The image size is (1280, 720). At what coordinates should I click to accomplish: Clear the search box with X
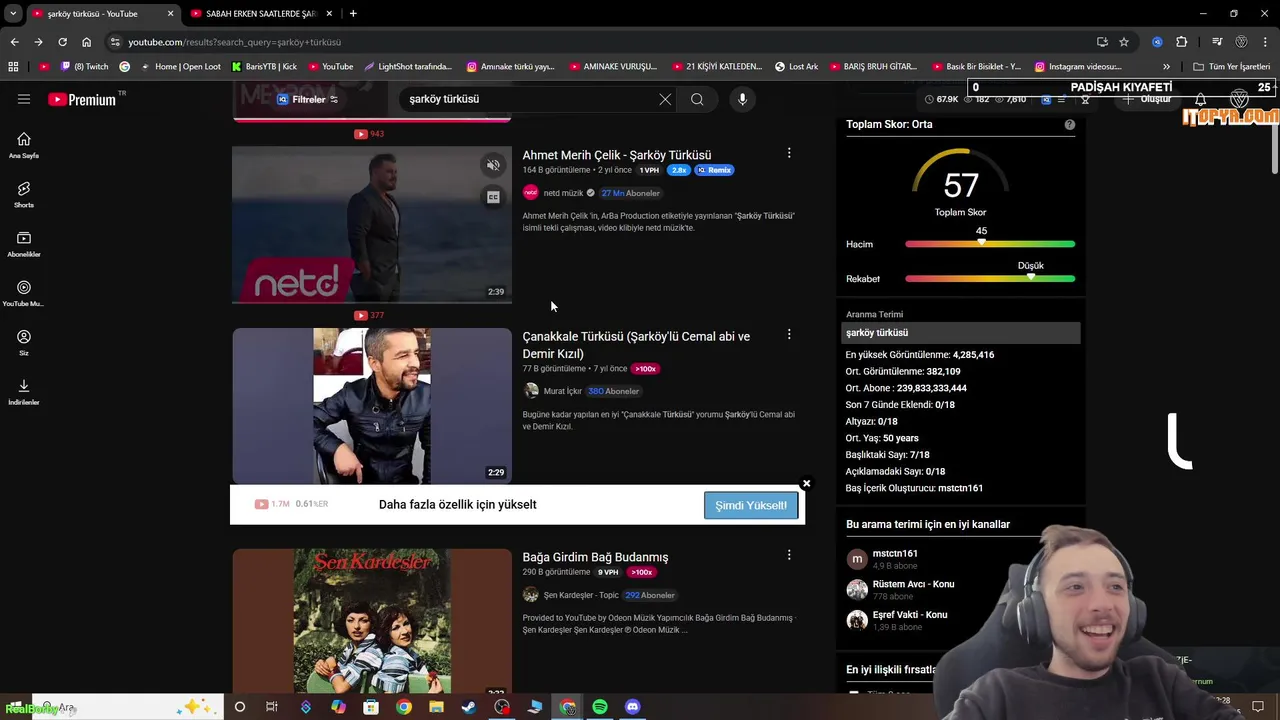point(665,99)
